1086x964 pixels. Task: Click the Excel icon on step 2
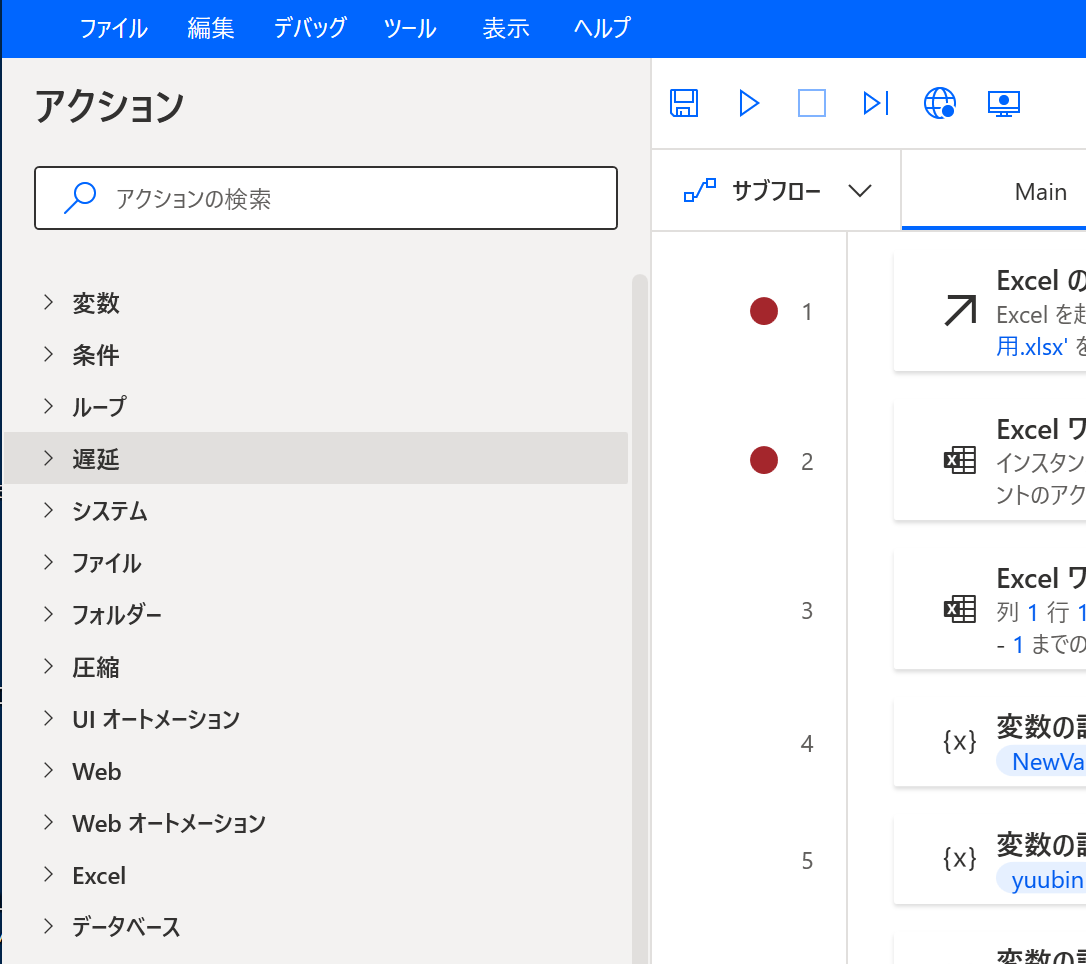[960, 460]
